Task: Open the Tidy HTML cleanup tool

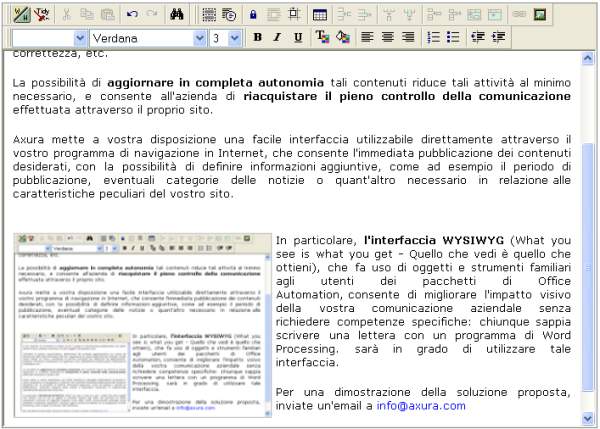Action: 43,15
